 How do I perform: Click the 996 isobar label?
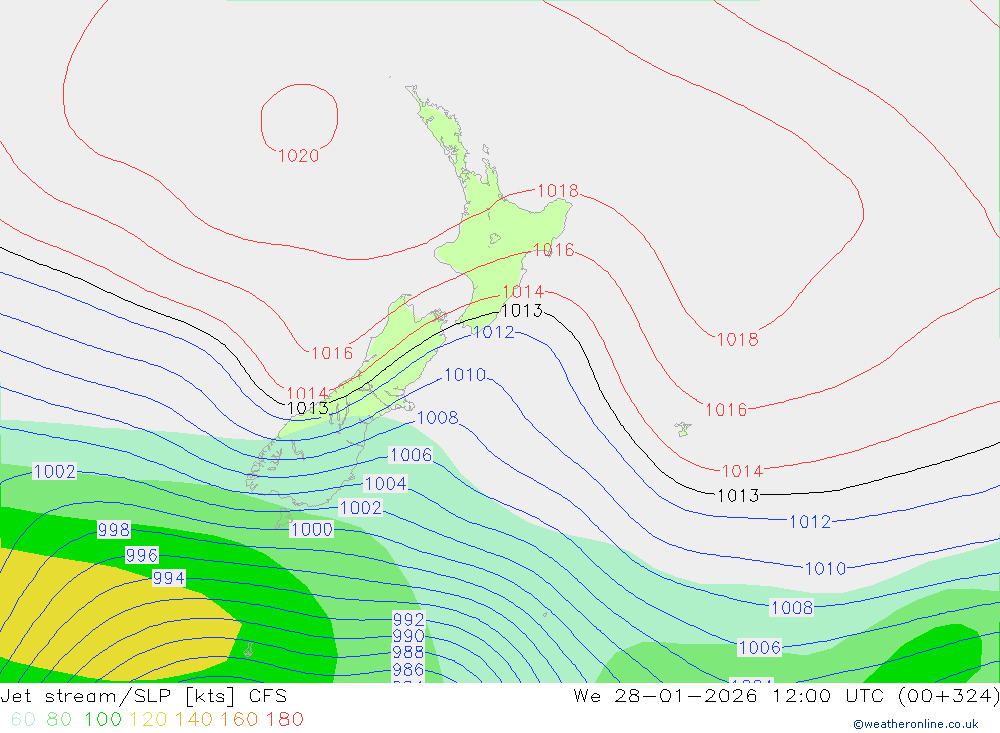(x=142, y=555)
